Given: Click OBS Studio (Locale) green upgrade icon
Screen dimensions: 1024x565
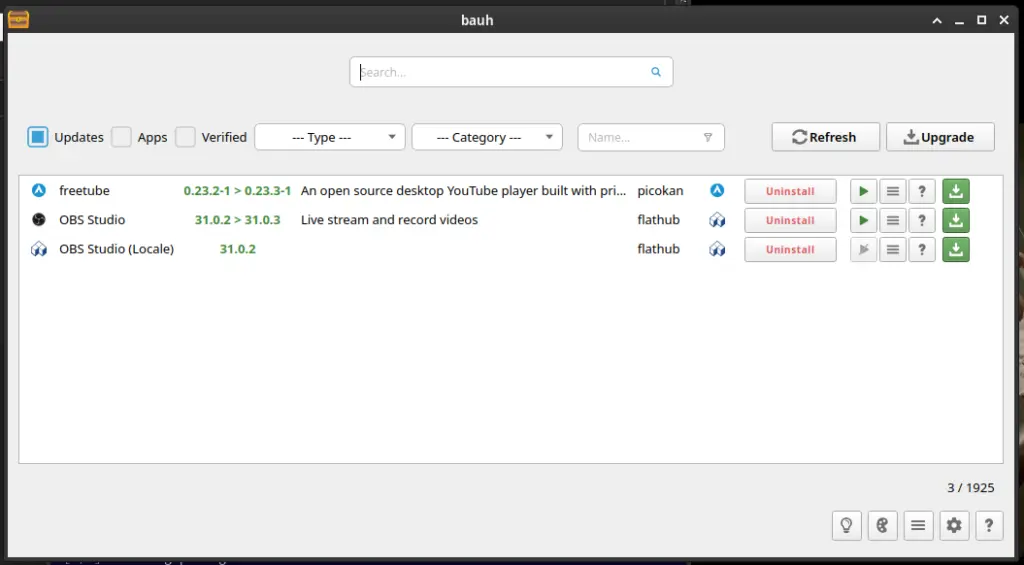Looking at the screenshot, I should pos(955,250).
